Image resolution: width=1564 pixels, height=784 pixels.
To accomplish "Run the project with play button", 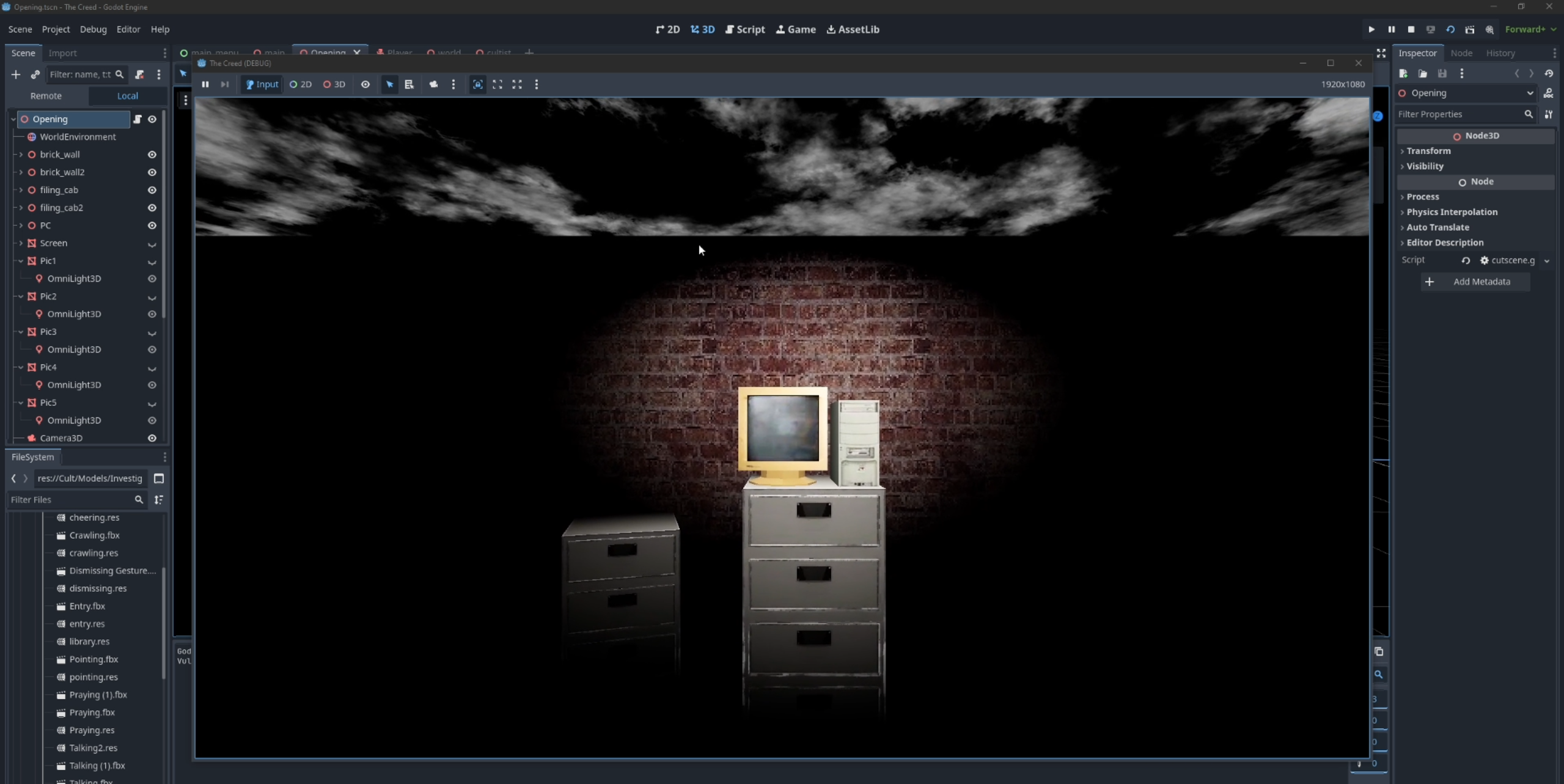I will point(1371,29).
